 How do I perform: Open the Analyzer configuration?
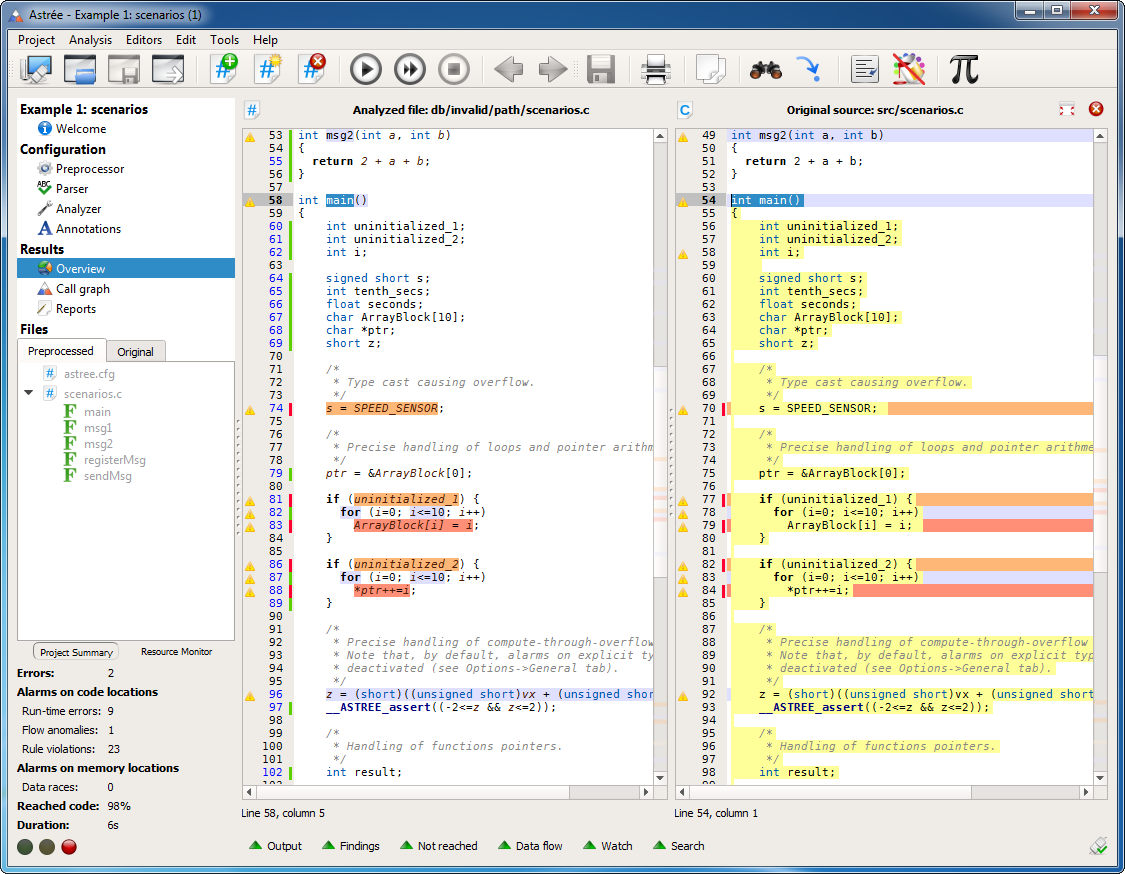pos(78,209)
